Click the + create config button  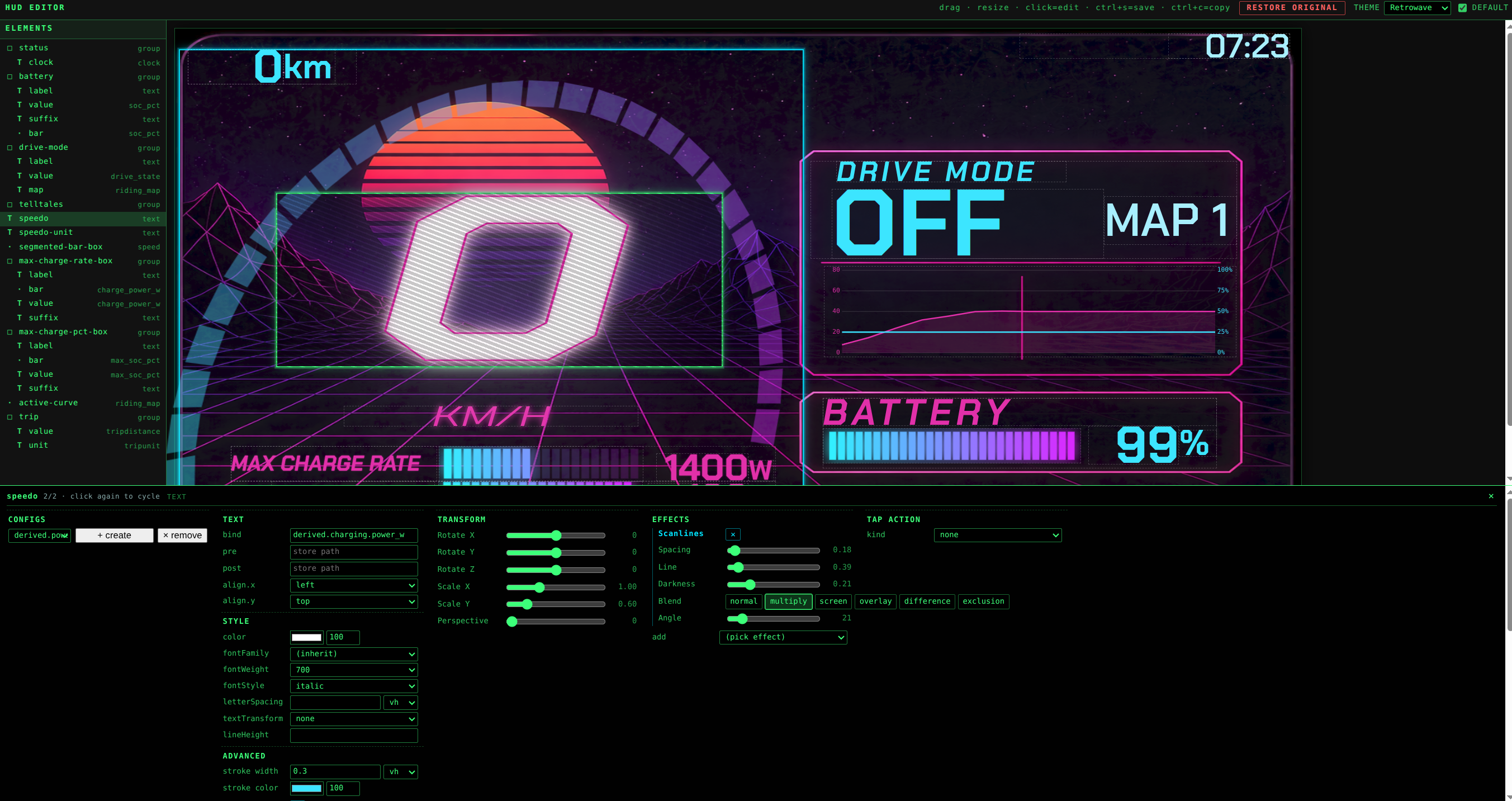pyautogui.click(x=115, y=535)
